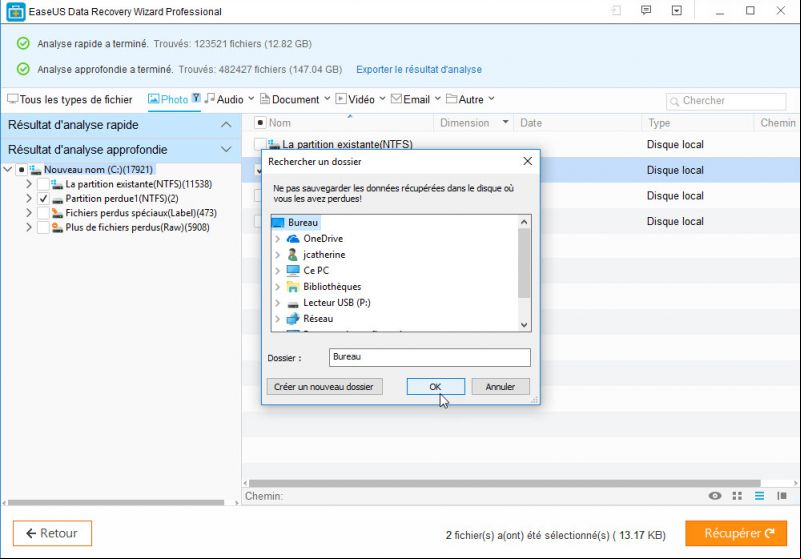Uncheck Partition perdue1(NTFS) checkbox
The width and height of the screenshot is (801, 559).
43,198
